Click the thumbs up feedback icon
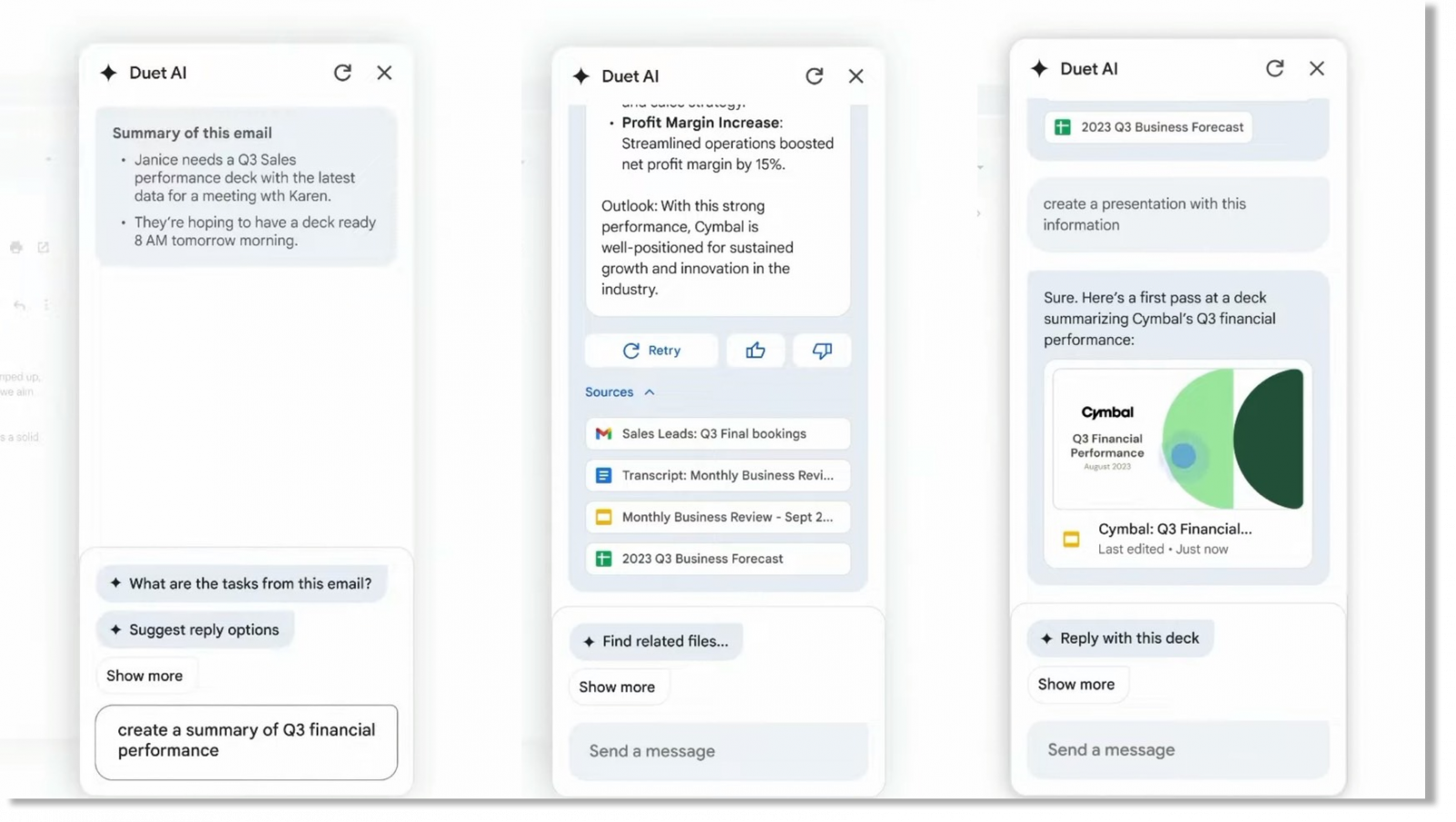The image size is (1456, 822). click(755, 350)
